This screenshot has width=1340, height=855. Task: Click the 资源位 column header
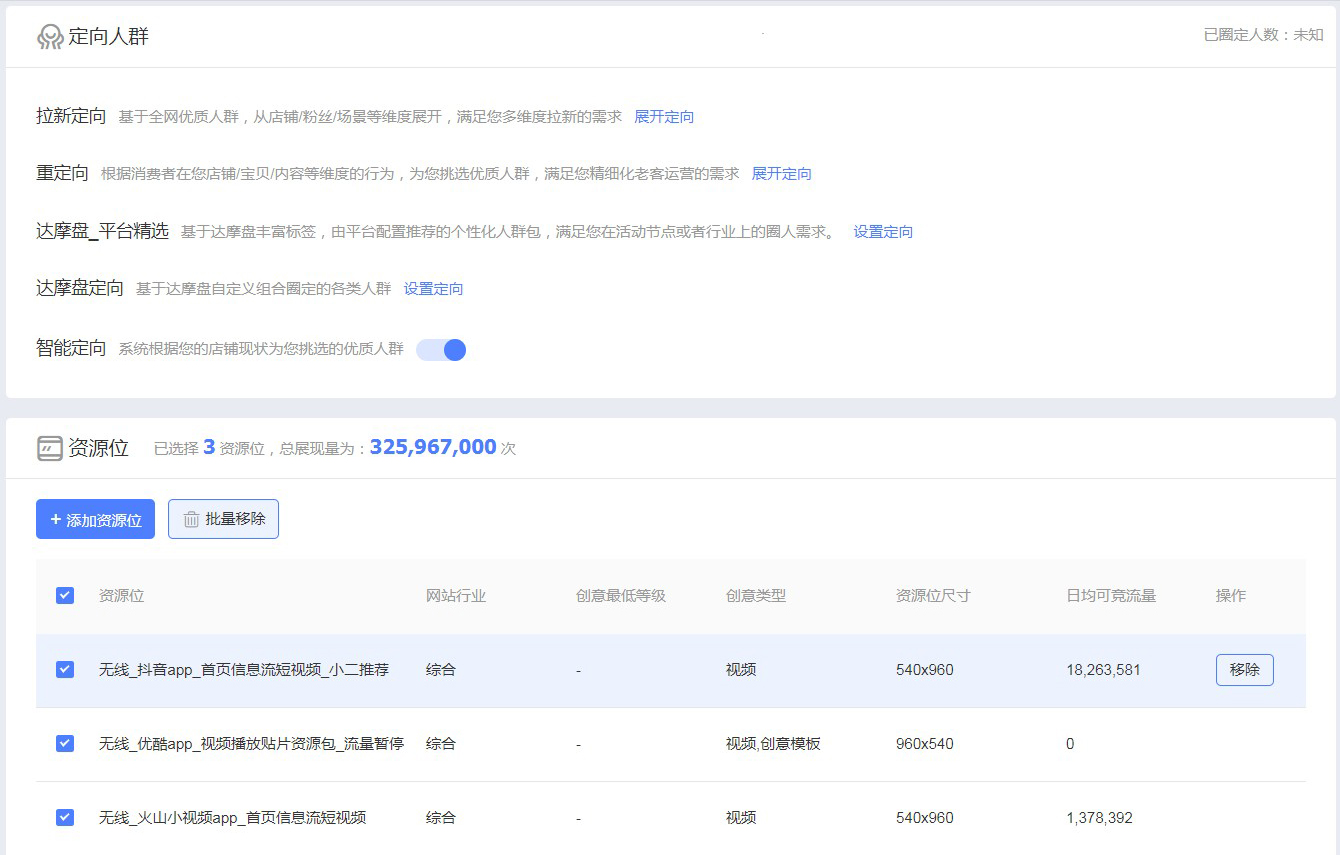coord(121,595)
